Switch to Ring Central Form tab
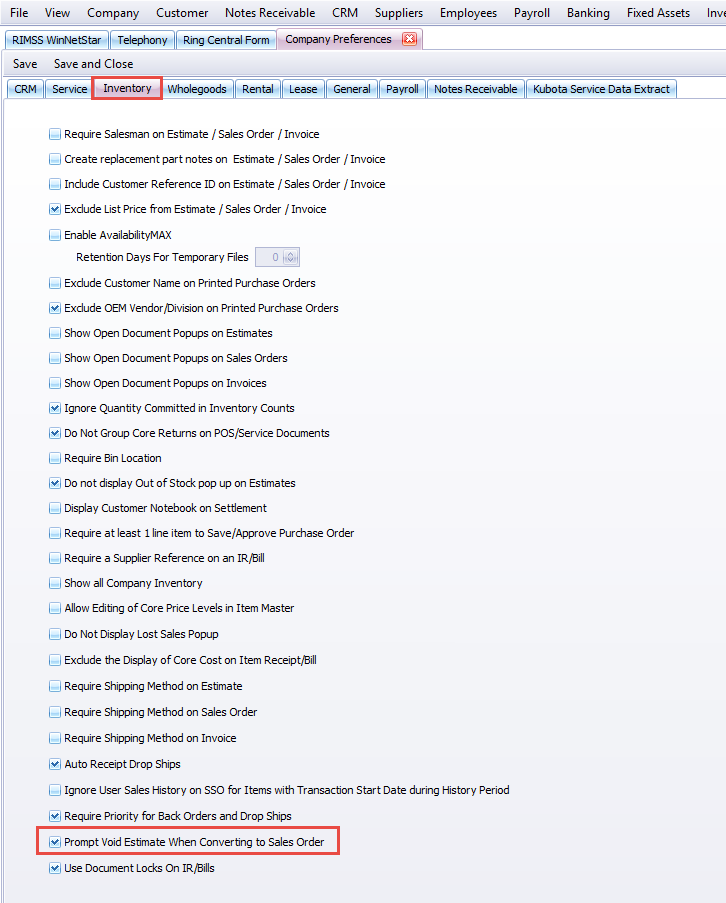Viewport: 726px width, 903px height. pos(226,40)
